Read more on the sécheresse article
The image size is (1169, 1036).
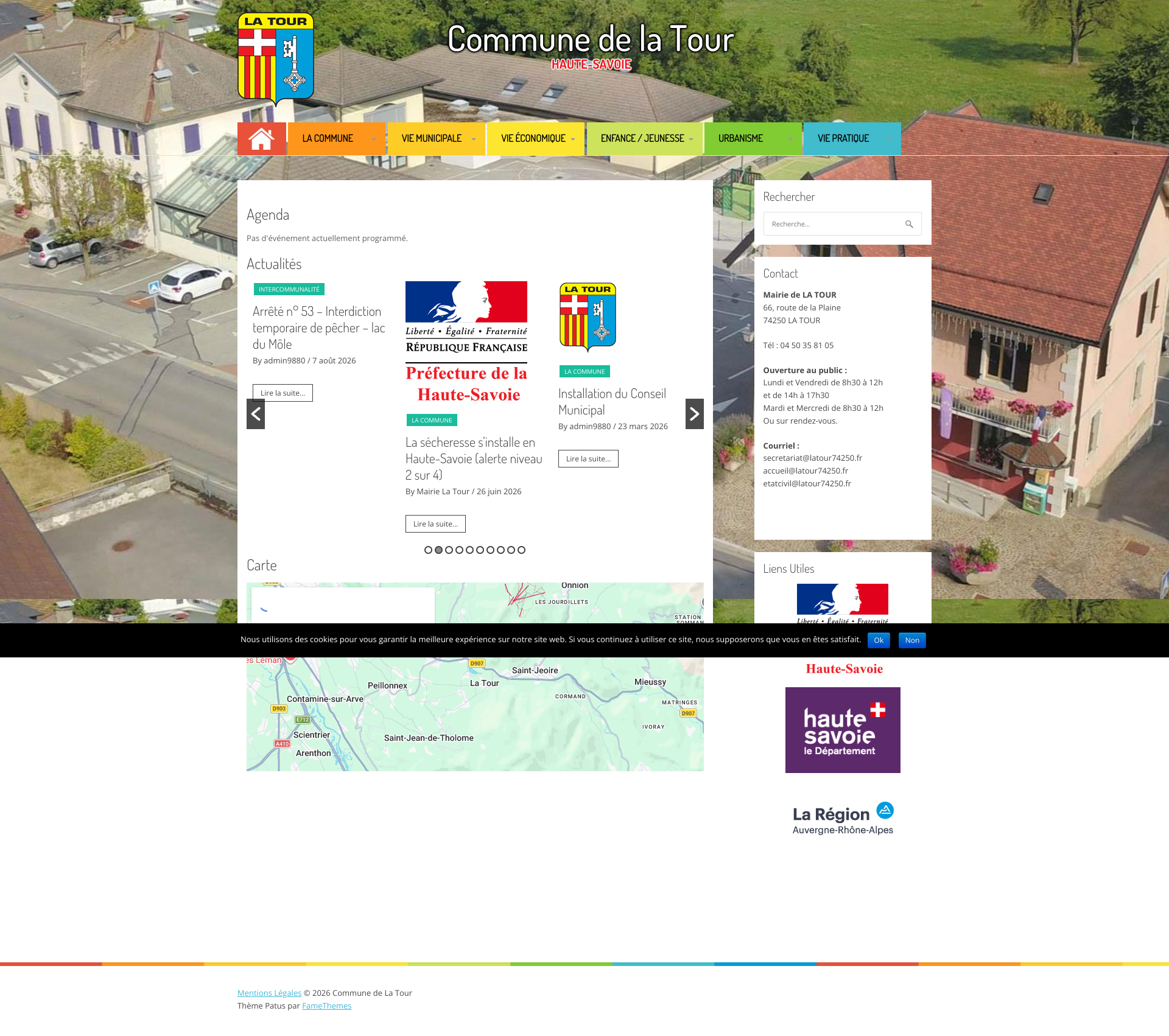[x=435, y=523]
